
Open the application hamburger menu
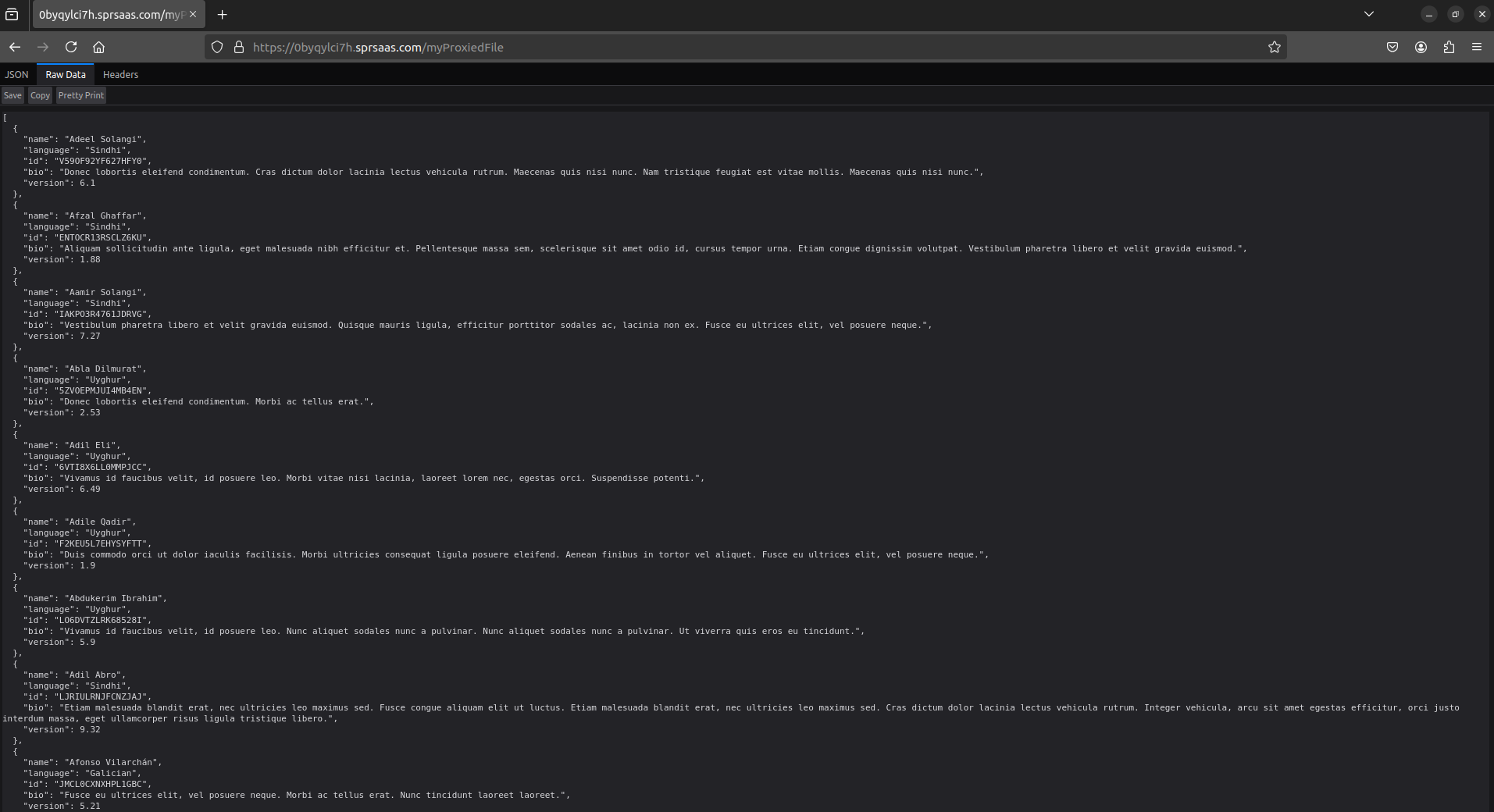[x=1477, y=47]
